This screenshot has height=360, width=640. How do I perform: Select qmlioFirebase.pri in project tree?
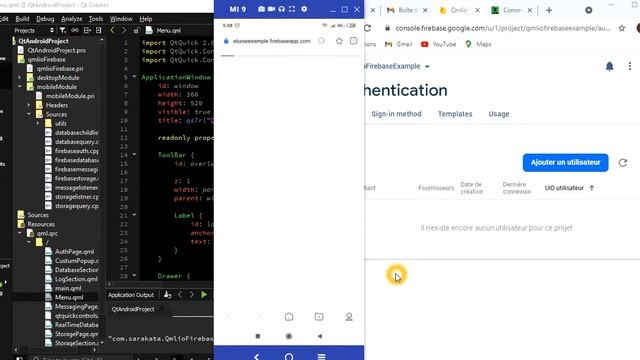point(60,69)
